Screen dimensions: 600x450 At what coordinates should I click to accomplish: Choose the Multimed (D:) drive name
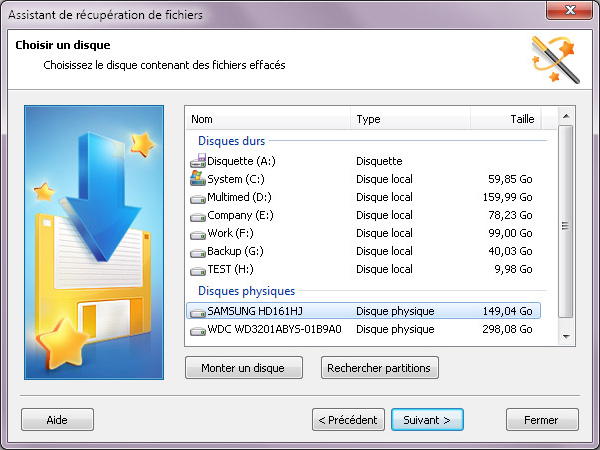239,197
